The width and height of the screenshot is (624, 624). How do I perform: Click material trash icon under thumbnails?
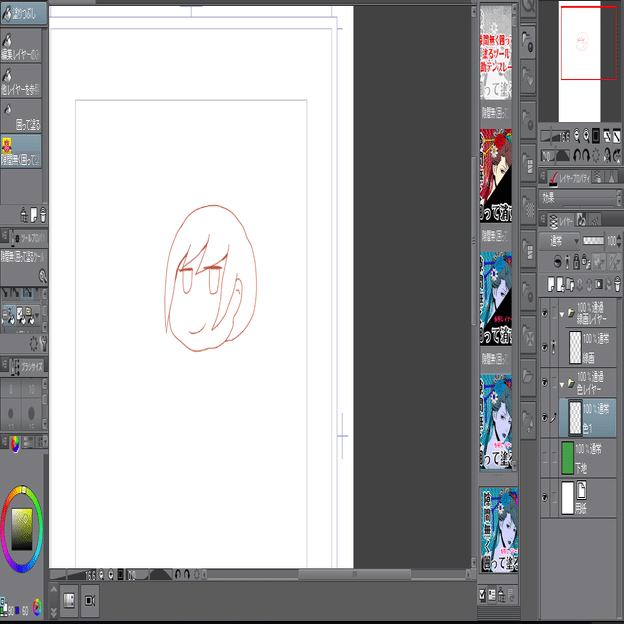click(x=501, y=595)
